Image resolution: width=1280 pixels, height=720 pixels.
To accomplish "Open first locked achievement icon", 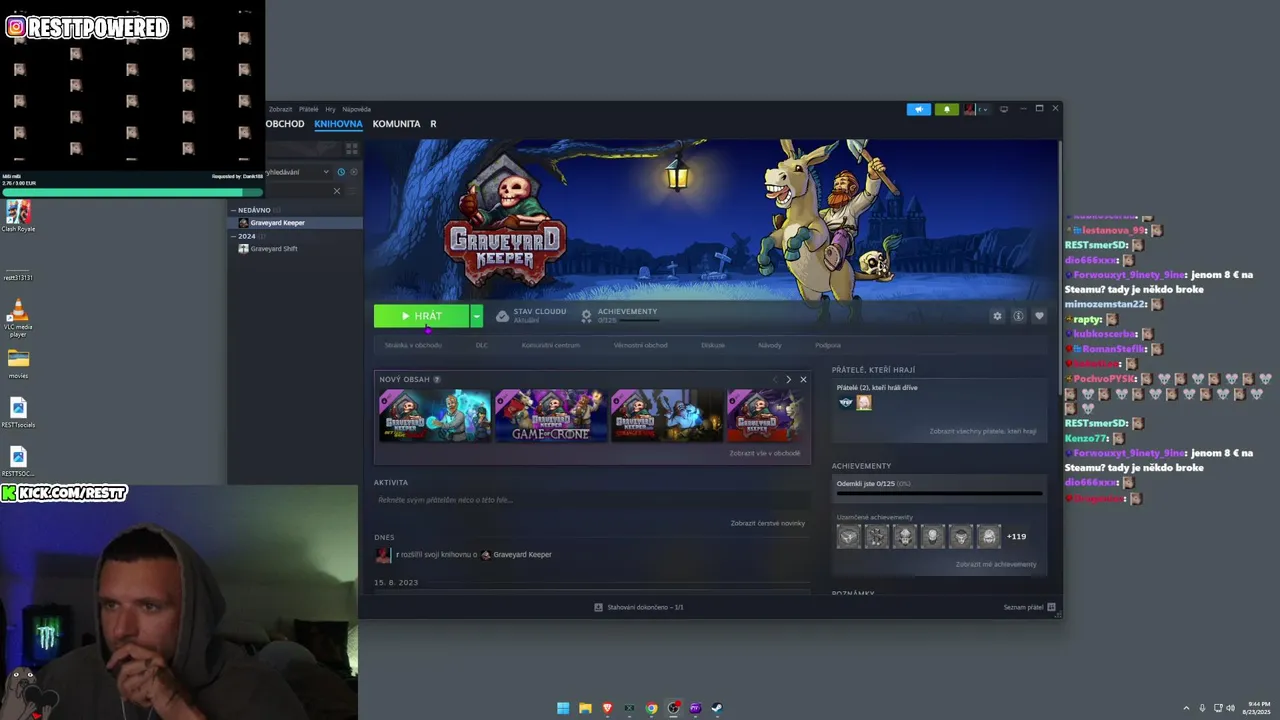I will click(849, 537).
